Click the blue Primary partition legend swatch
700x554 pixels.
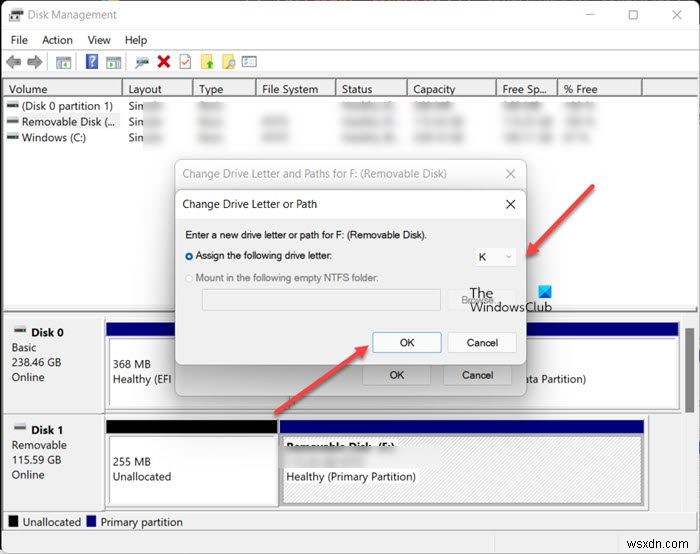pos(92,521)
